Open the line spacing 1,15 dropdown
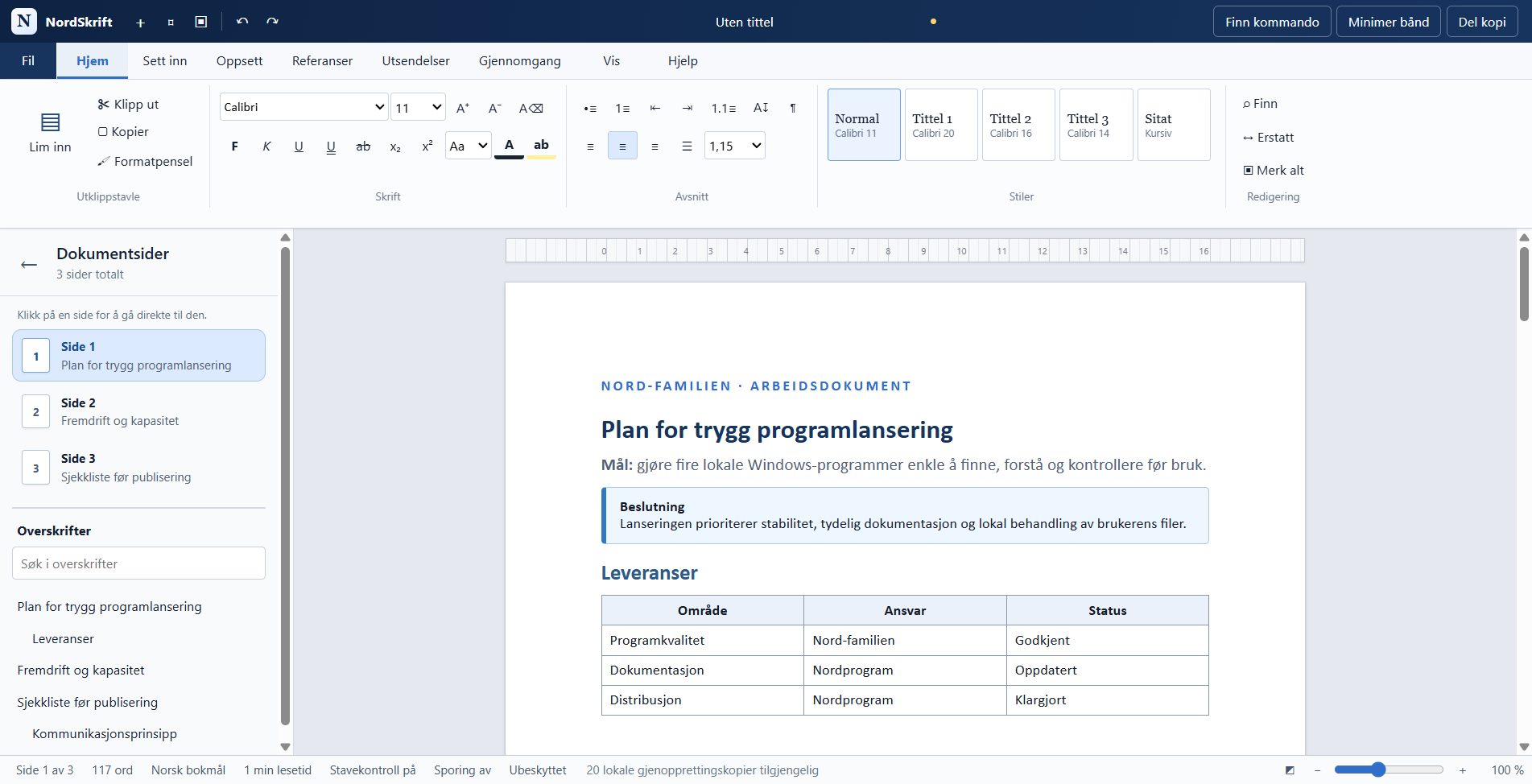This screenshot has height=784, width=1532. (735, 146)
